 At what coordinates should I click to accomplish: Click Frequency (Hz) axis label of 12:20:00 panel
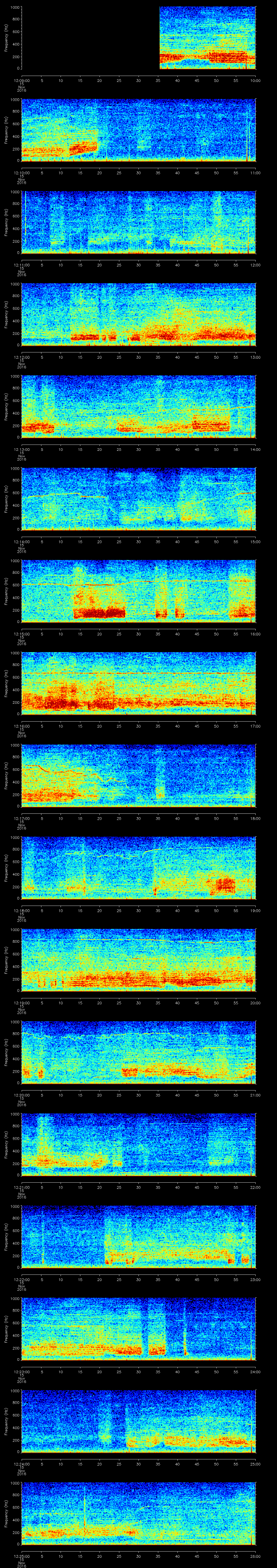6,1052
